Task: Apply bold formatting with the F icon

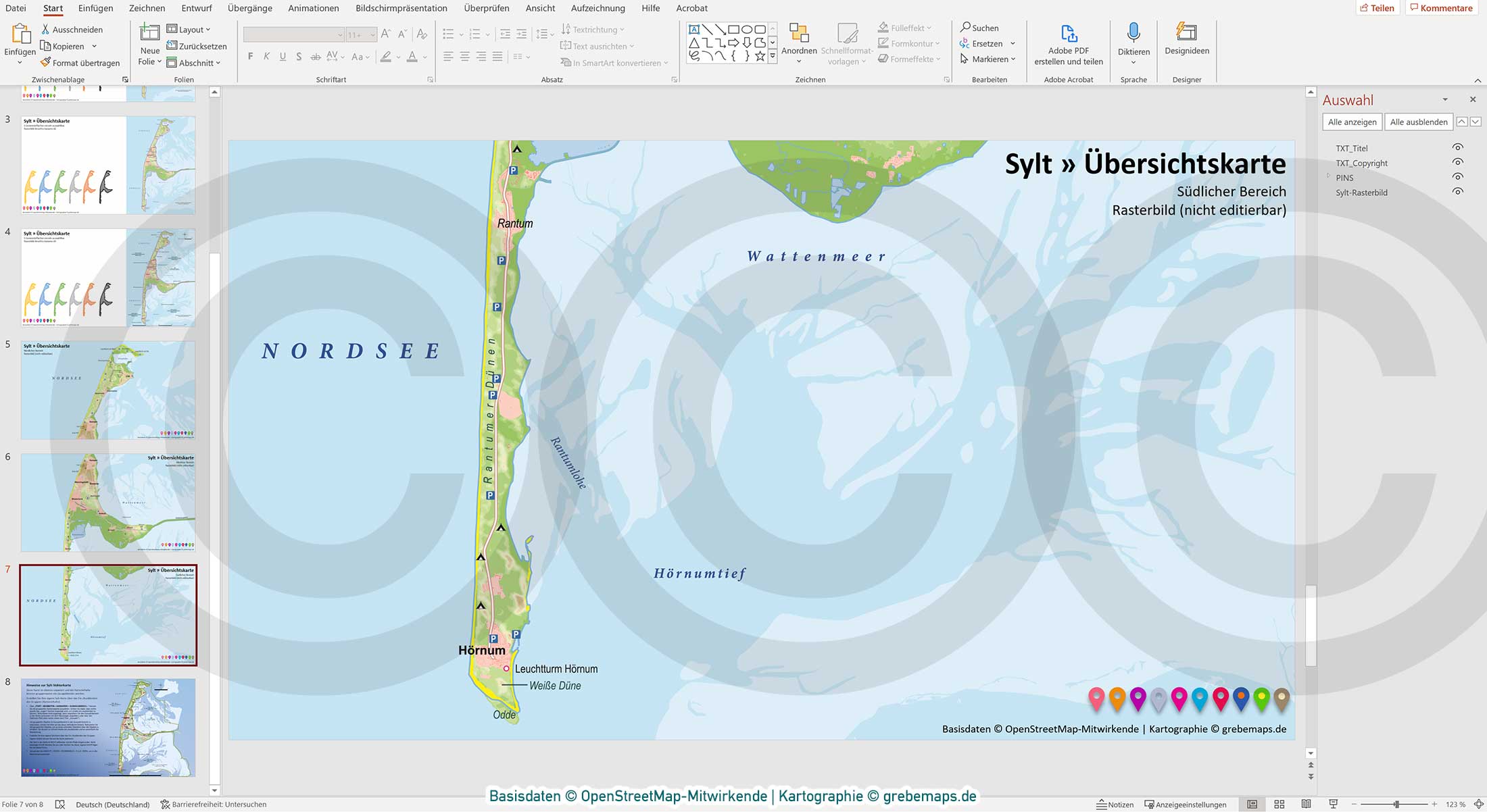Action: click(250, 56)
